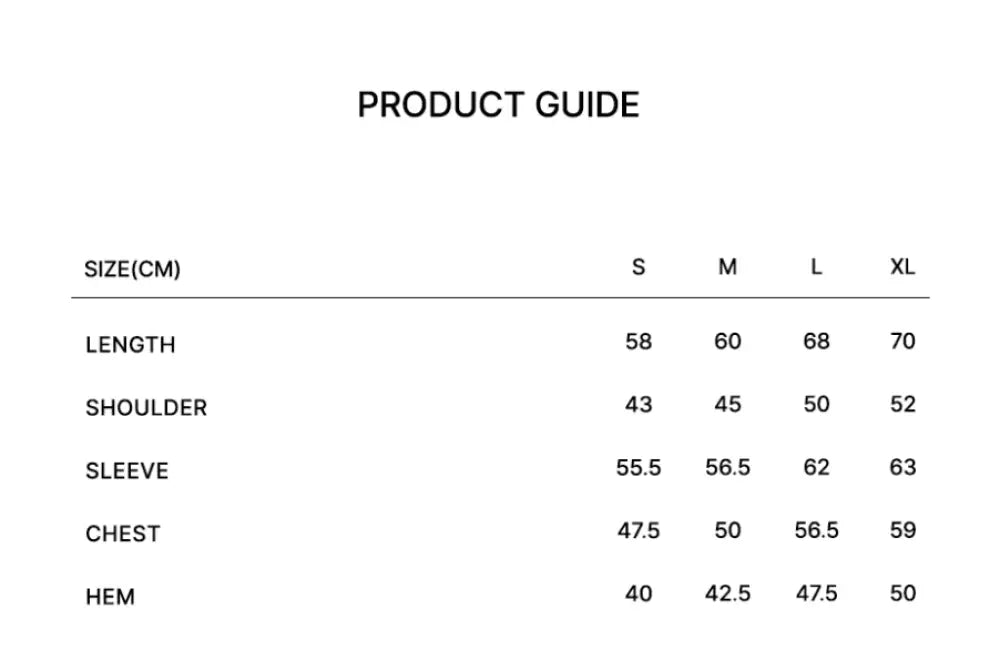Click the SLEEVE row label
The image size is (1000, 660).
[x=127, y=471]
